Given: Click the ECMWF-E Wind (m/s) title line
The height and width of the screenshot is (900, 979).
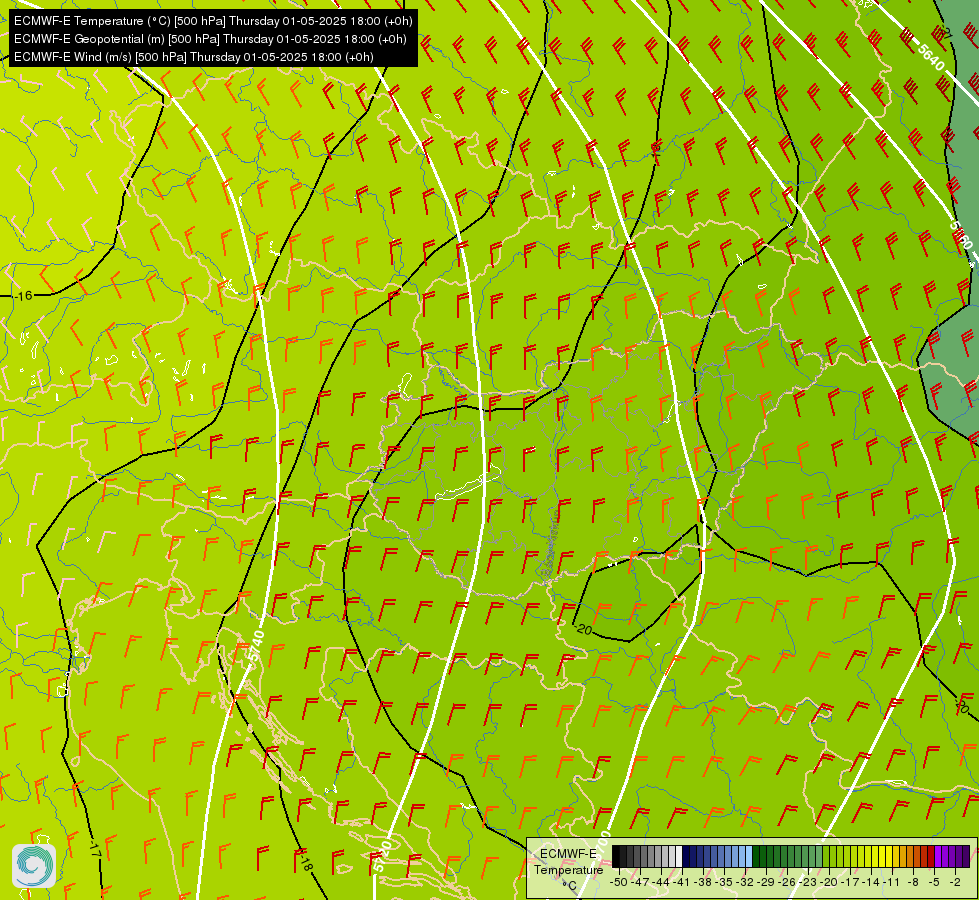Looking at the screenshot, I should click(x=194, y=57).
